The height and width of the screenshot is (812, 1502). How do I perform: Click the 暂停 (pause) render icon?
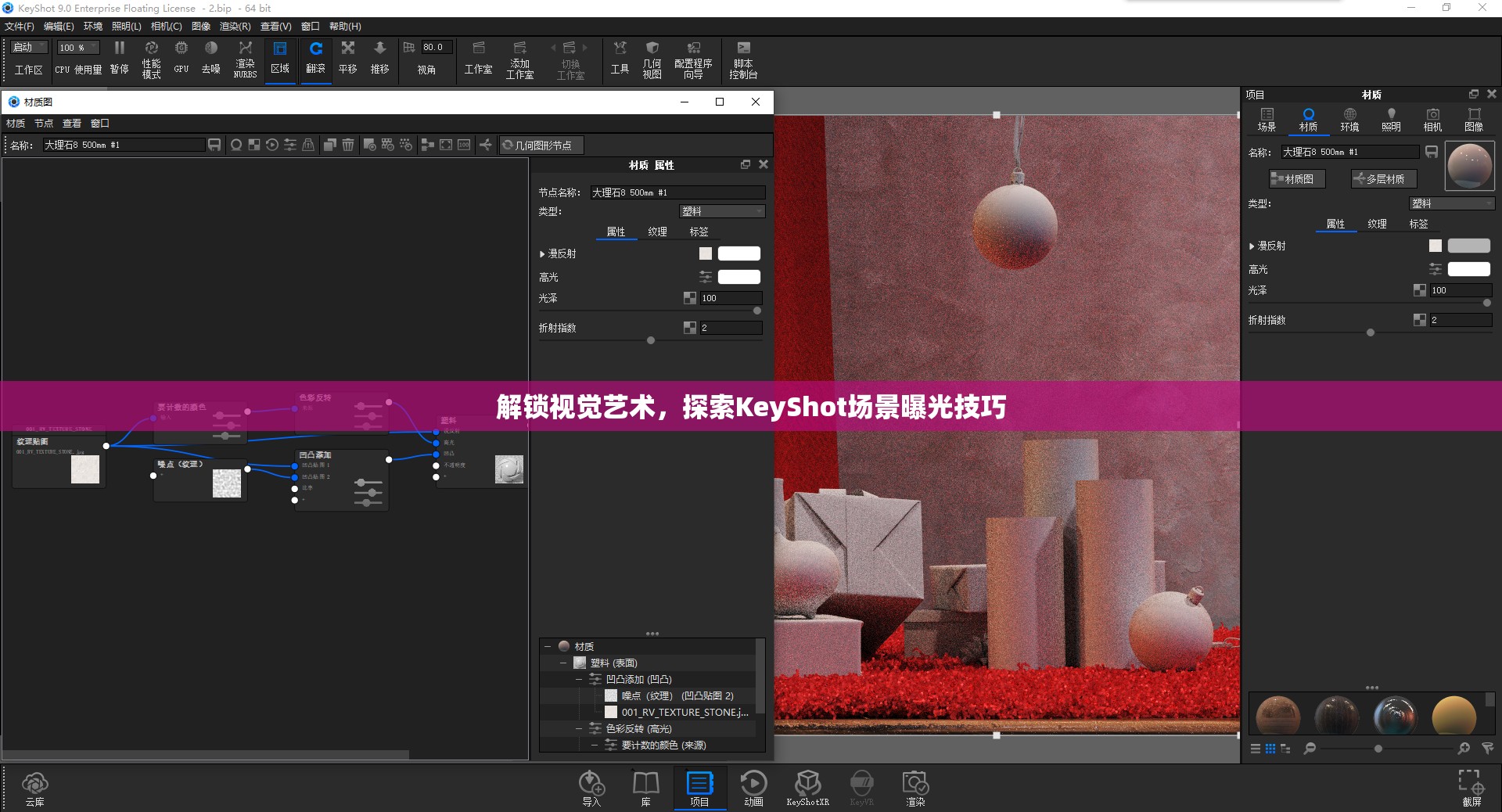point(119,58)
